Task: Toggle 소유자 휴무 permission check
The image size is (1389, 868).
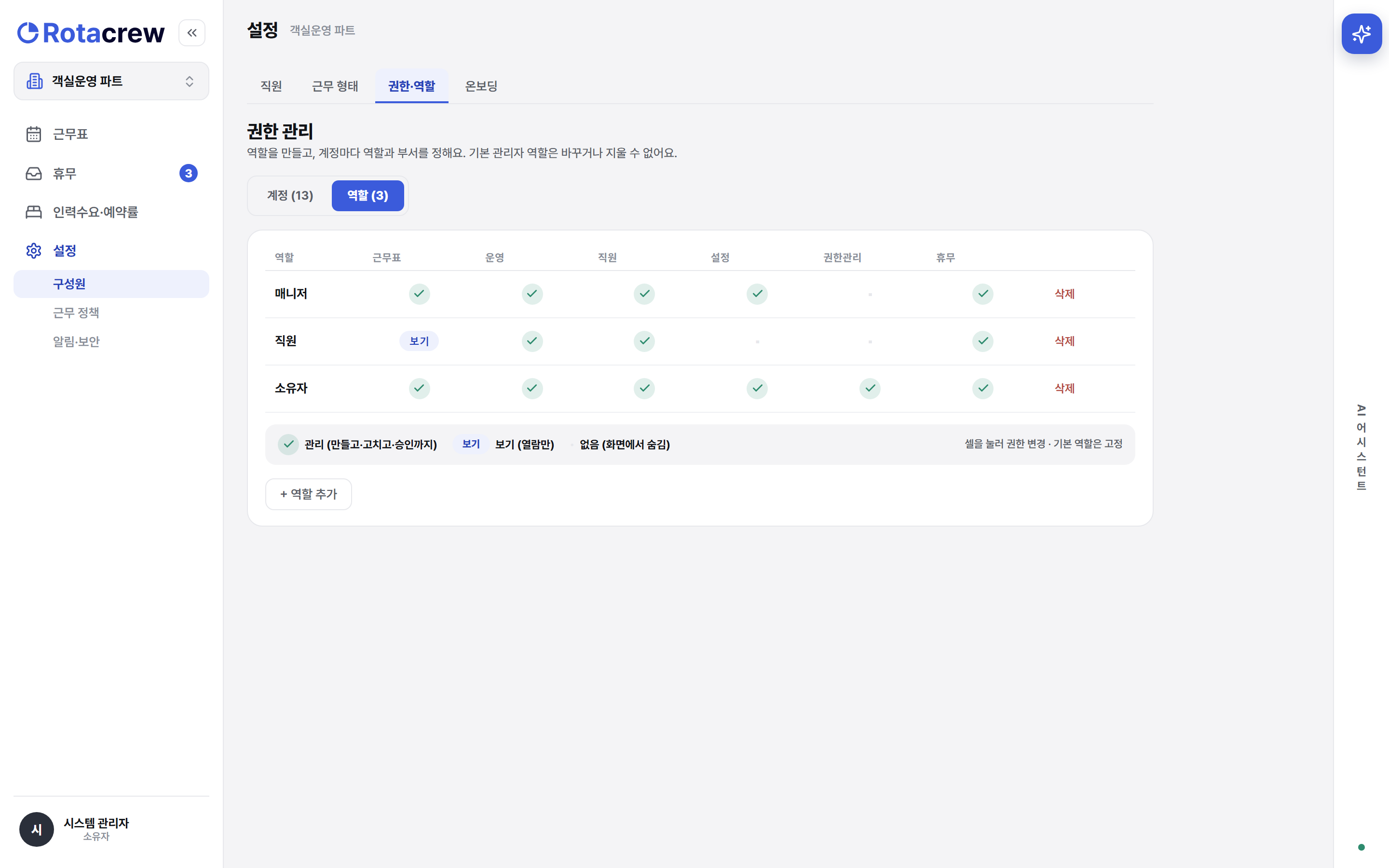Action: tap(982, 388)
